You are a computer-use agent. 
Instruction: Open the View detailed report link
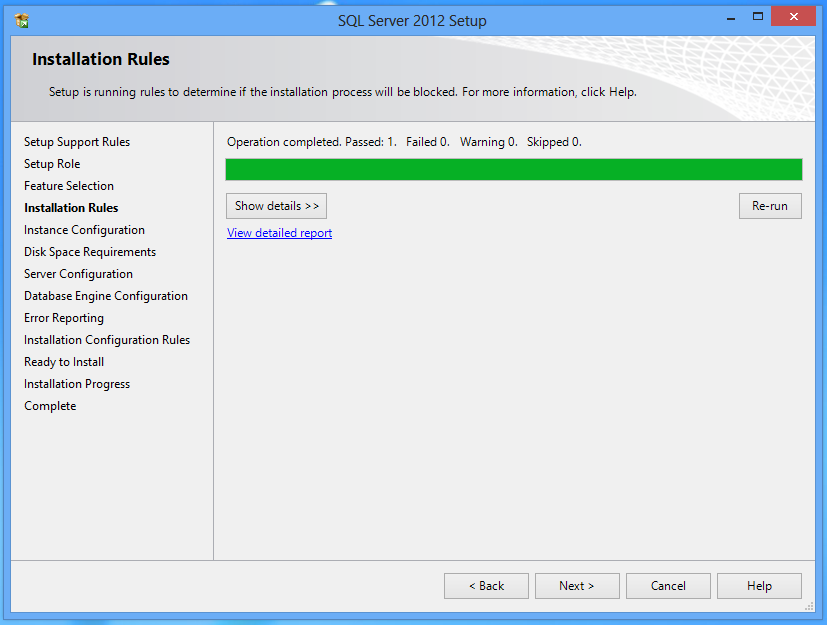pos(280,233)
